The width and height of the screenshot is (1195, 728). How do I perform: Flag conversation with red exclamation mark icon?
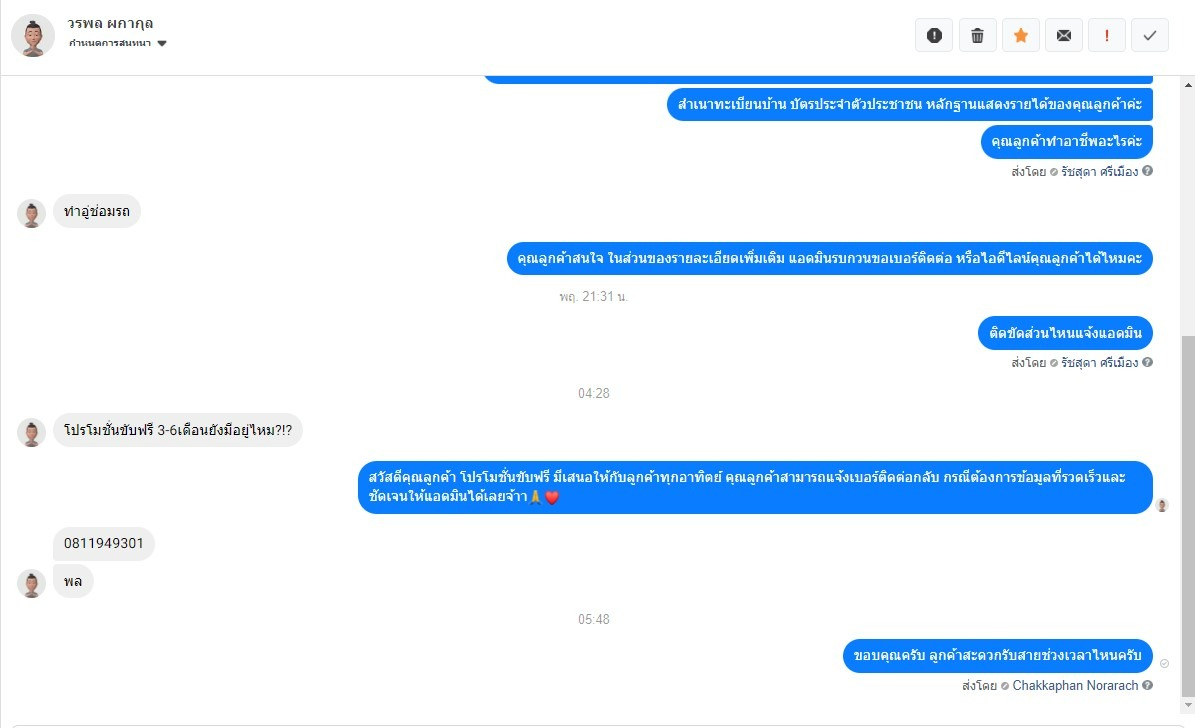pyautogui.click(x=1107, y=35)
